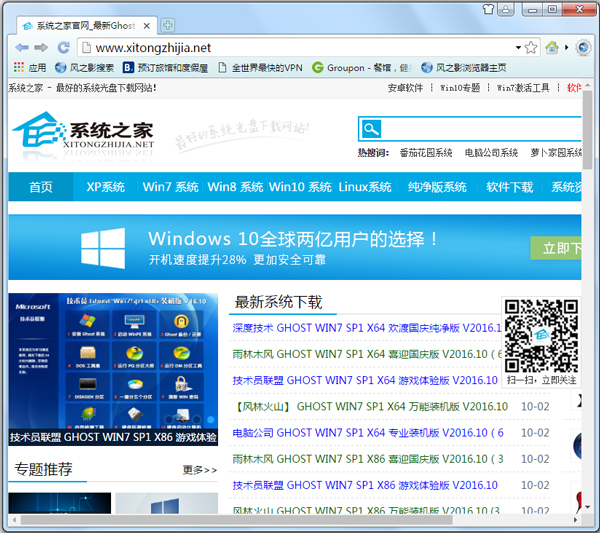Click the 最新系统下载 section heading
This screenshot has height=533, width=600.
click(278, 302)
